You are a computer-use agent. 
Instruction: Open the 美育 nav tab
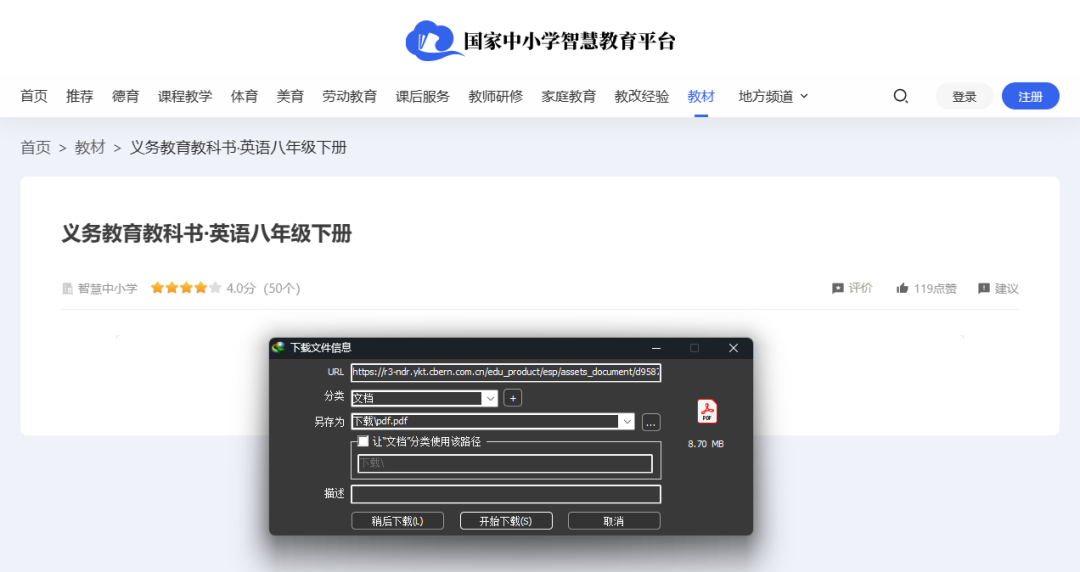pos(290,96)
